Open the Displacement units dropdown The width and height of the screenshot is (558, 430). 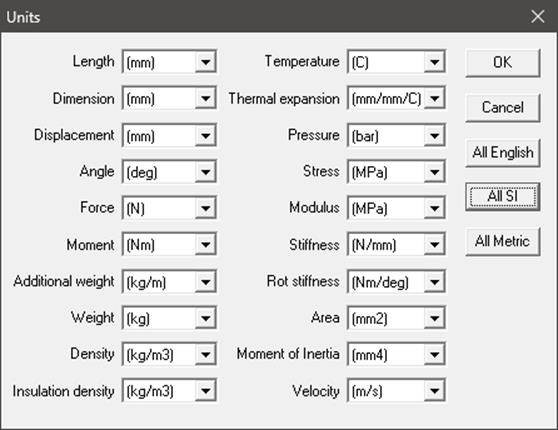169,135
